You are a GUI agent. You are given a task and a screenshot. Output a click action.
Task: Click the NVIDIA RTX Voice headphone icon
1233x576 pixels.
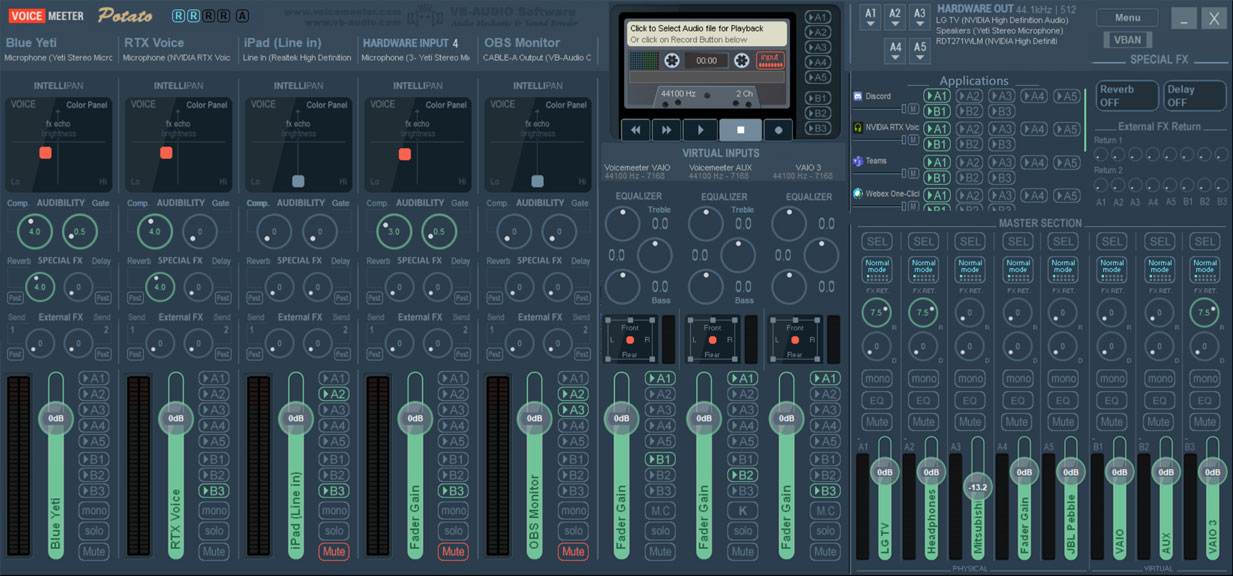pyautogui.click(x=858, y=128)
